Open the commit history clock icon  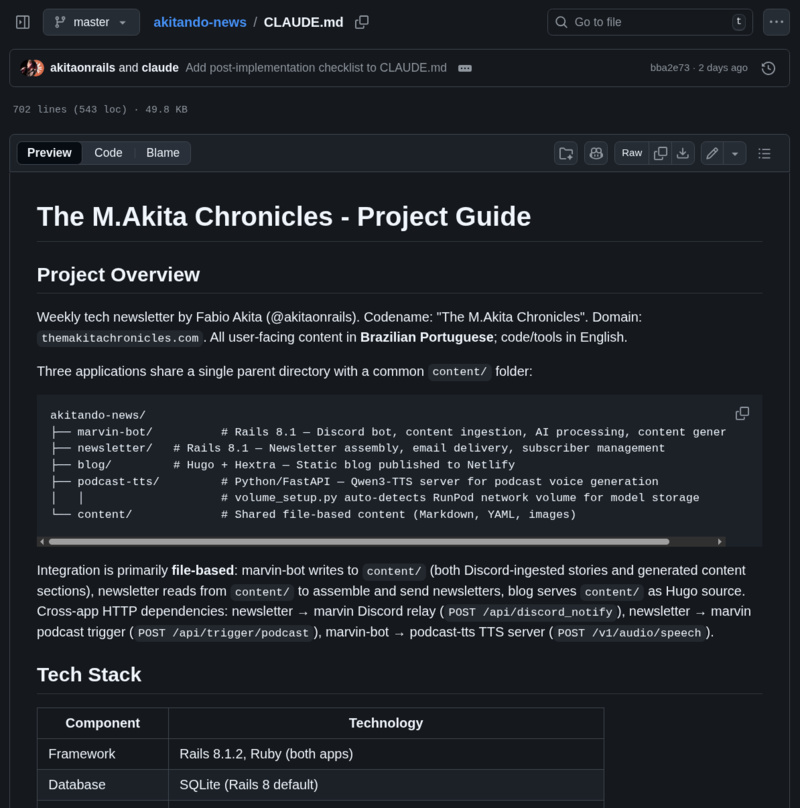point(768,68)
